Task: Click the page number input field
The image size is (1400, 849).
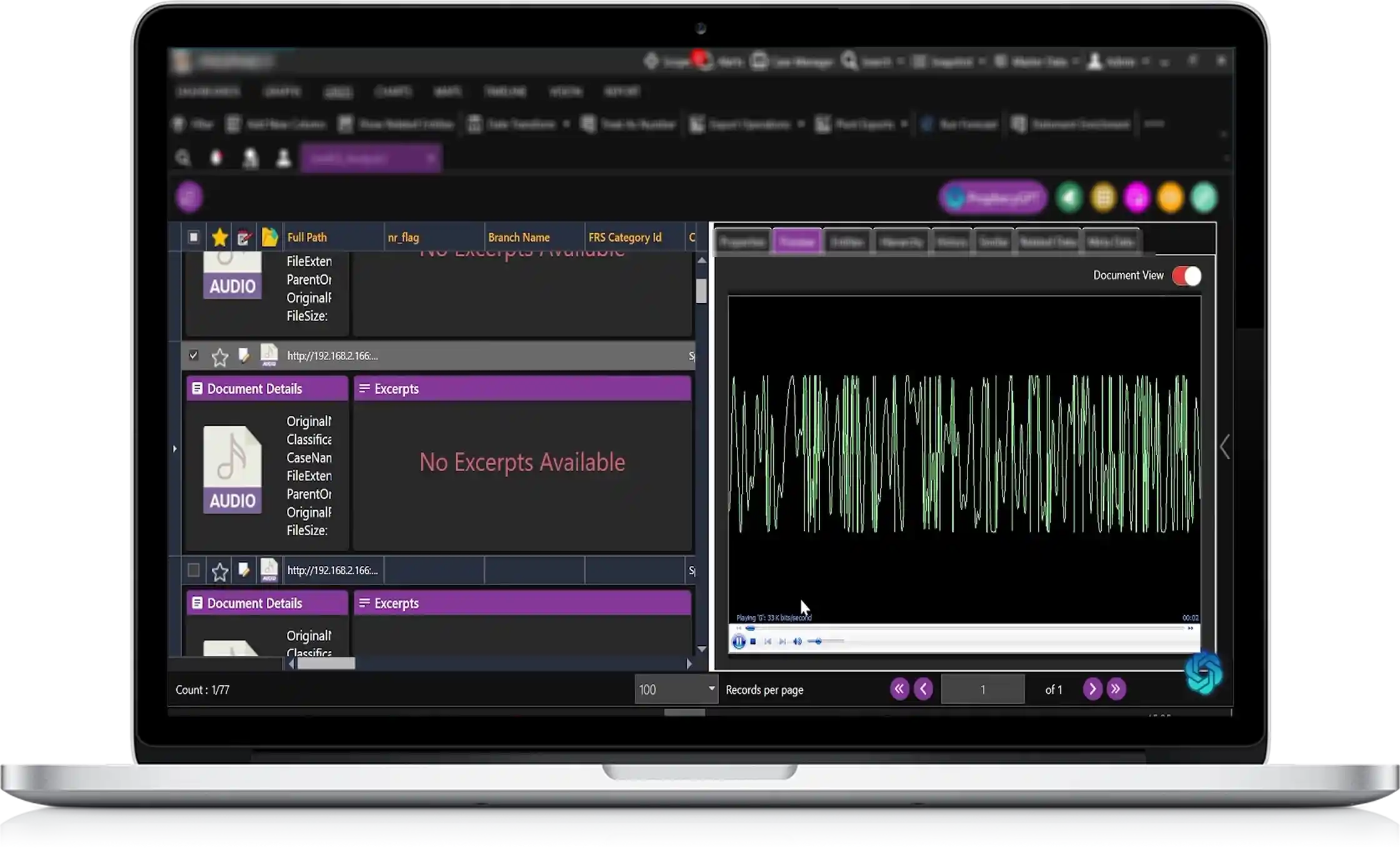Action: tap(982, 690)
